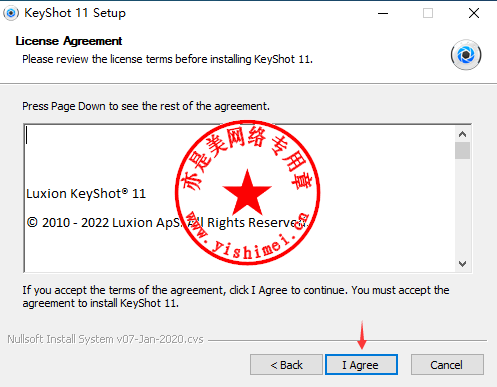Click the License Agreement heading
Screen dimensions: 497x387
point(69,41)
